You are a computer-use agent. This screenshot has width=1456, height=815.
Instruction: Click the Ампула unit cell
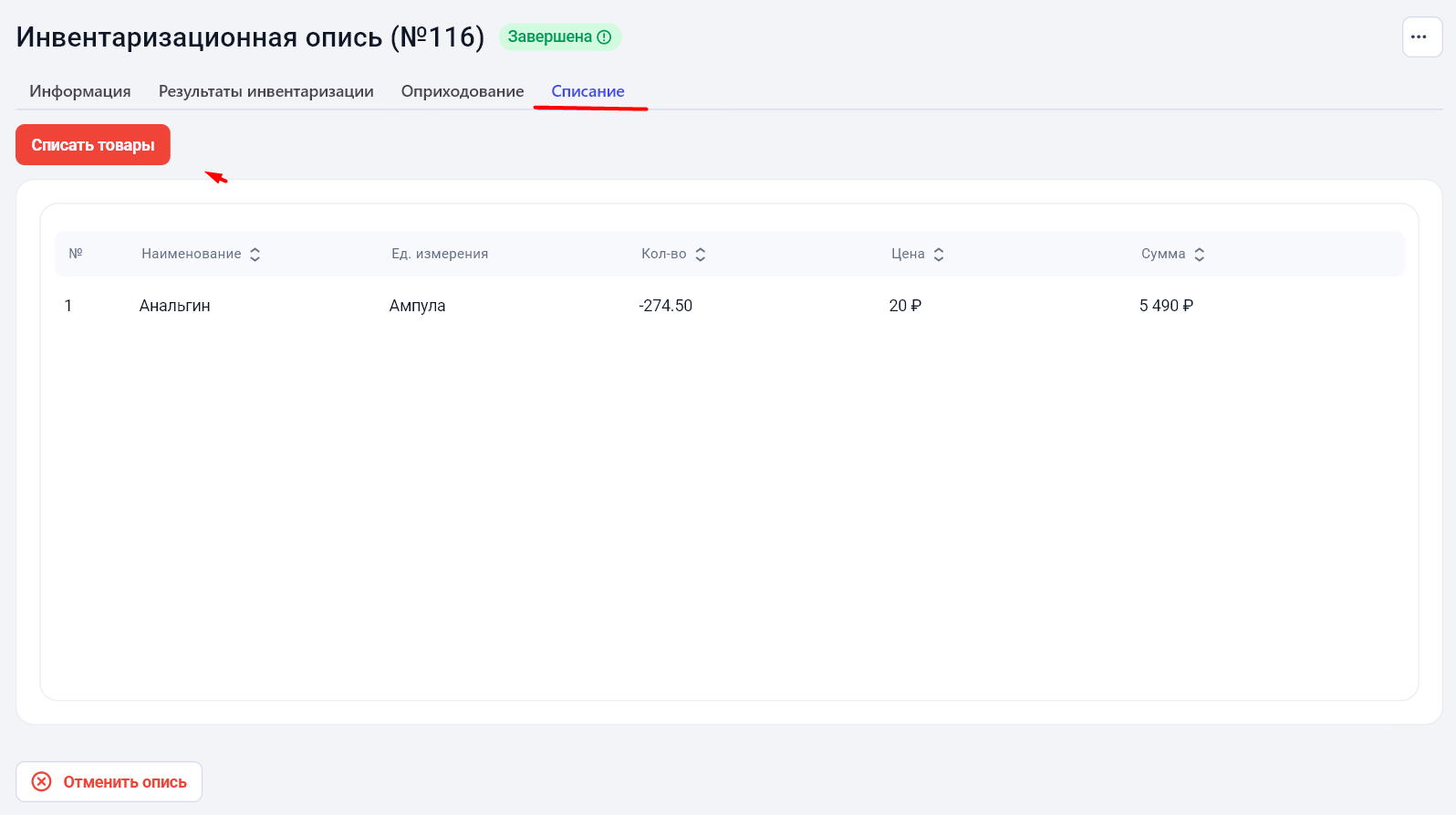(x=418, y=306)
